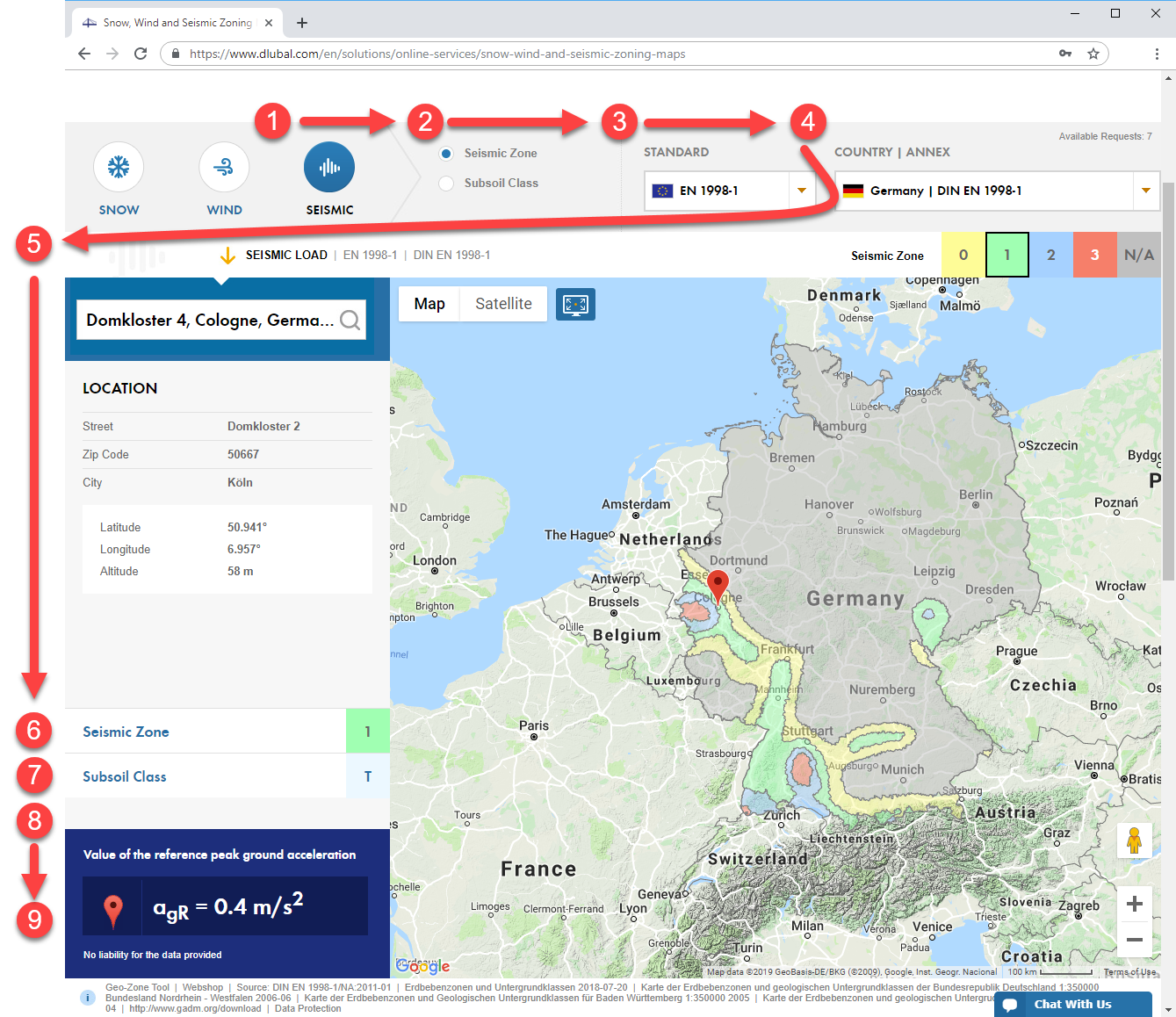
Task: Select the Wind load tool
Action: pyautogui.click(x=224, y=167)
